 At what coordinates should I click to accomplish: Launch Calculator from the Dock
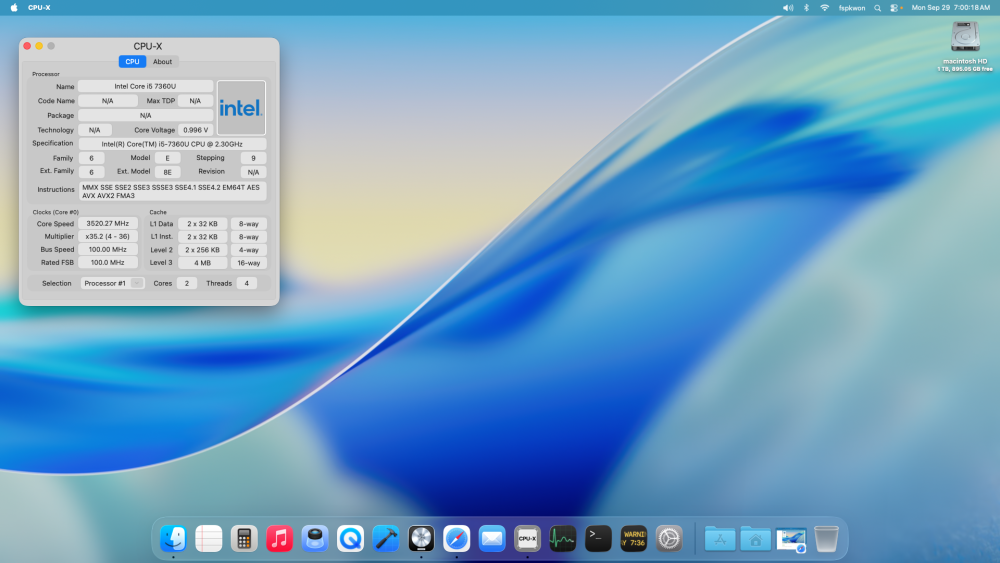pos(244,539)
